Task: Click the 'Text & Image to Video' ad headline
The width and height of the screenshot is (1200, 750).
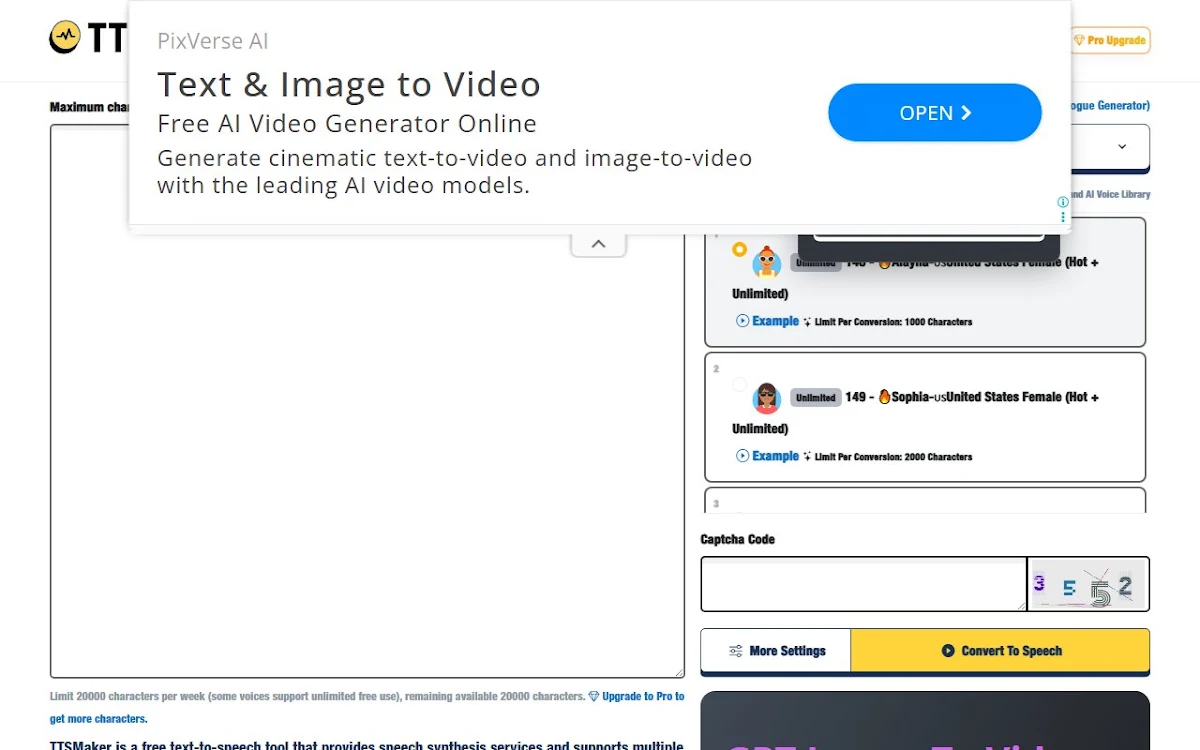Action: 349,84
